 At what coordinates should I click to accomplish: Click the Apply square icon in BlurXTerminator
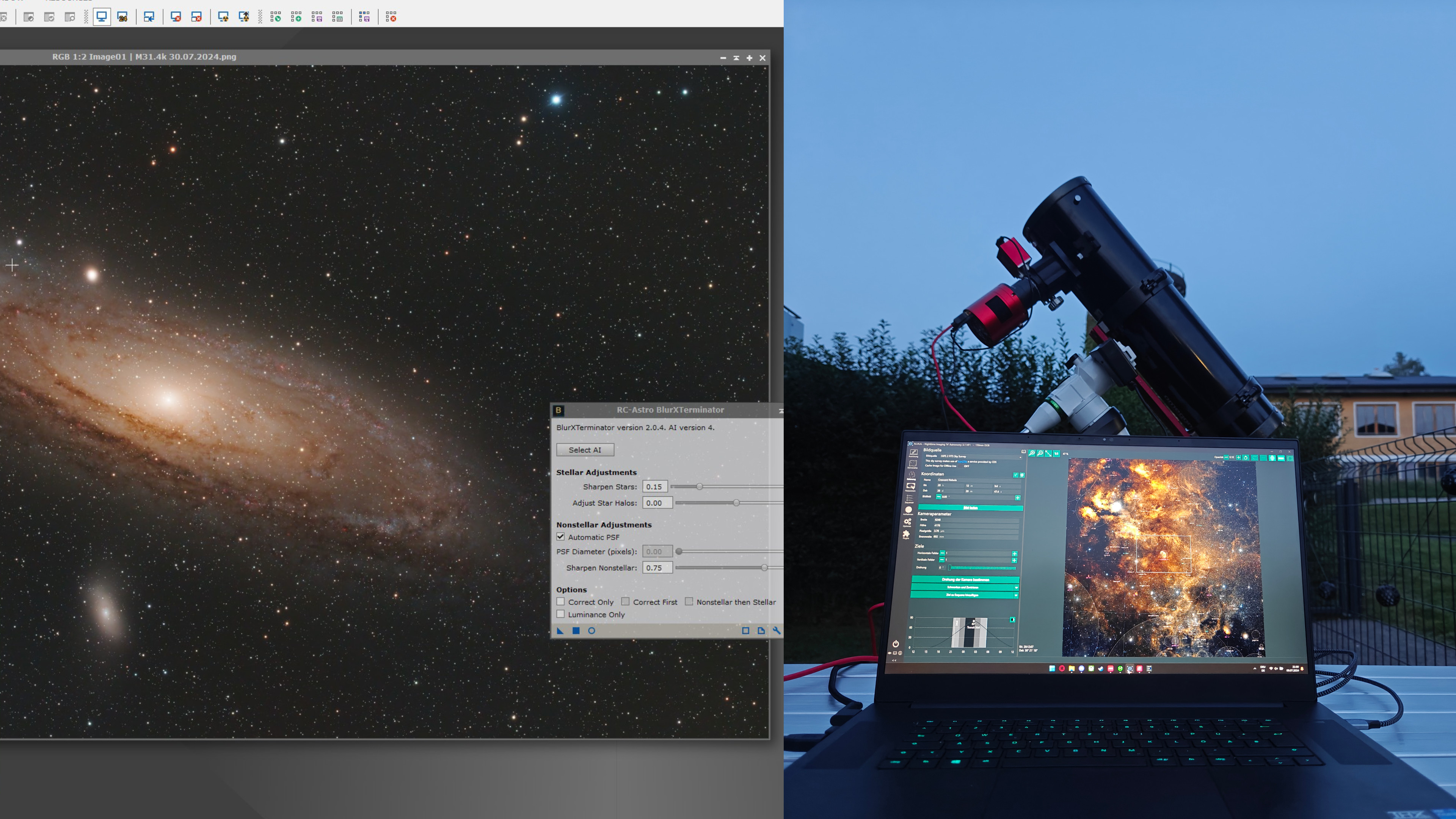click(x=576, y=631)
